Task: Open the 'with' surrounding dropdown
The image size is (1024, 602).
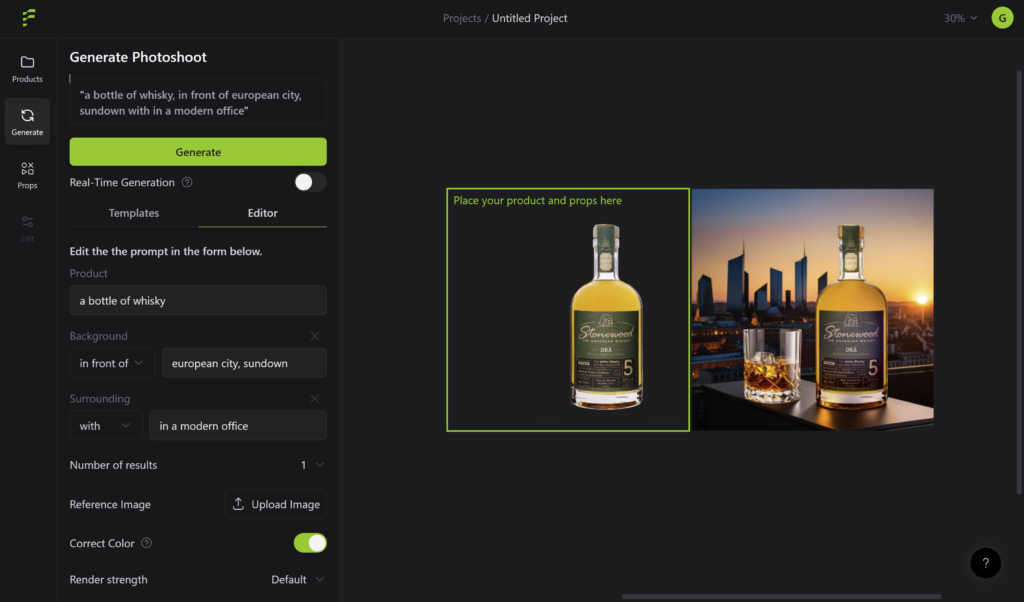Action: [x=105, y=426]
